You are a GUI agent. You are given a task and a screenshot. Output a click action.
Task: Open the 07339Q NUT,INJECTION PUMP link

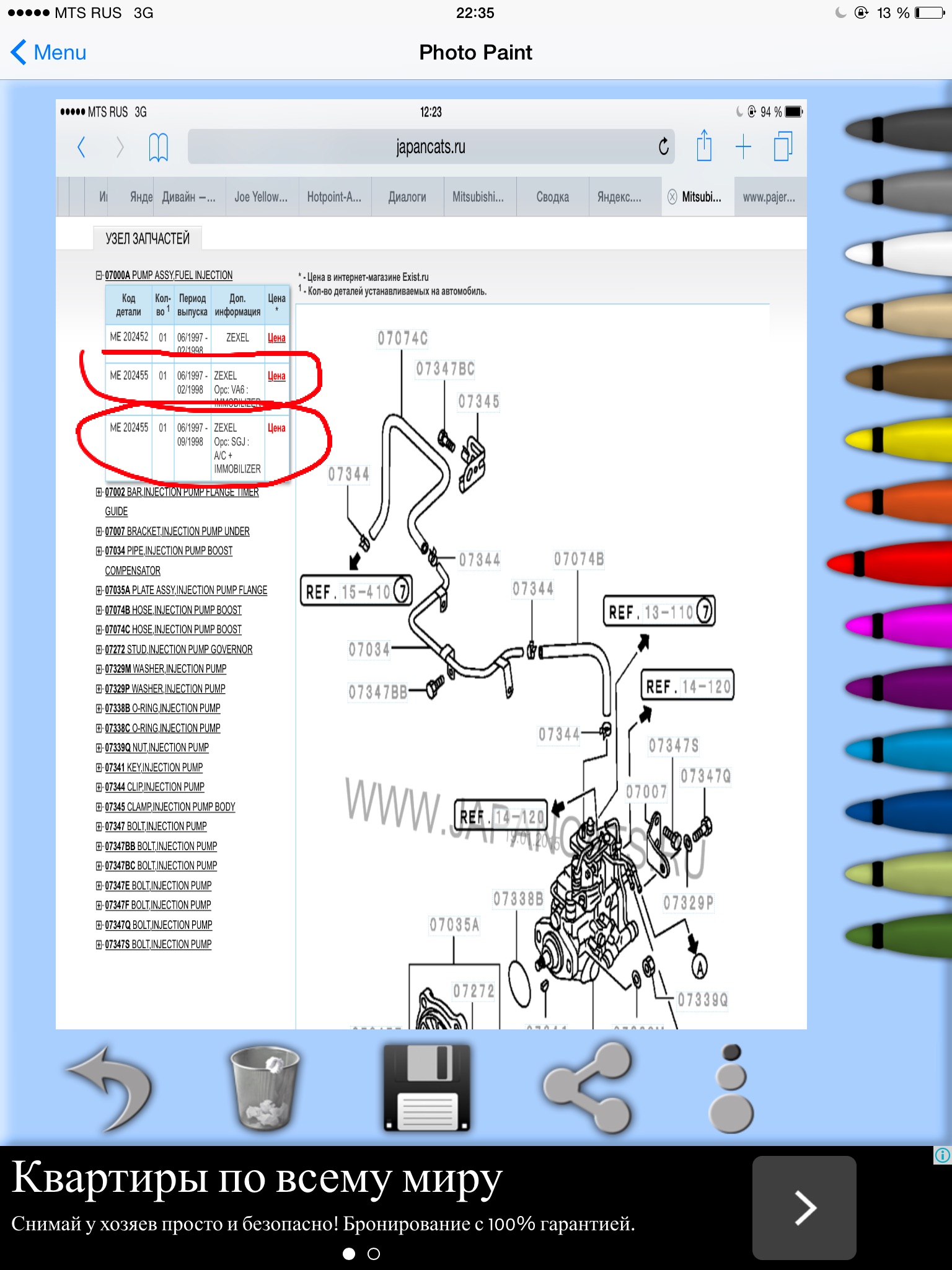click(x=157, y=747)
